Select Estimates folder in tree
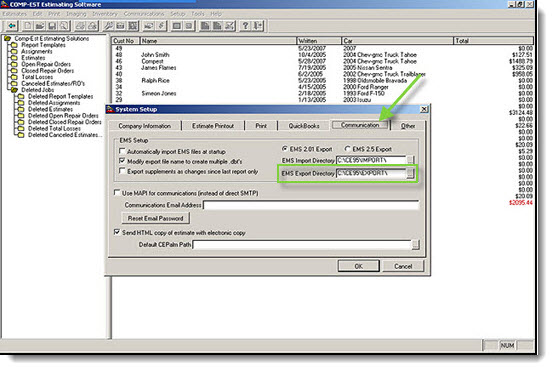The image size is (553, 370). 33,57
